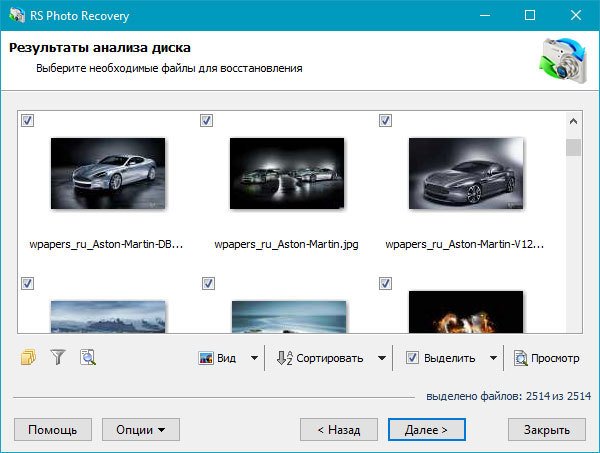The height and width of the screenshot is (453, 600).
Task: Close the window with title bar X
Action: click(576, 15)
